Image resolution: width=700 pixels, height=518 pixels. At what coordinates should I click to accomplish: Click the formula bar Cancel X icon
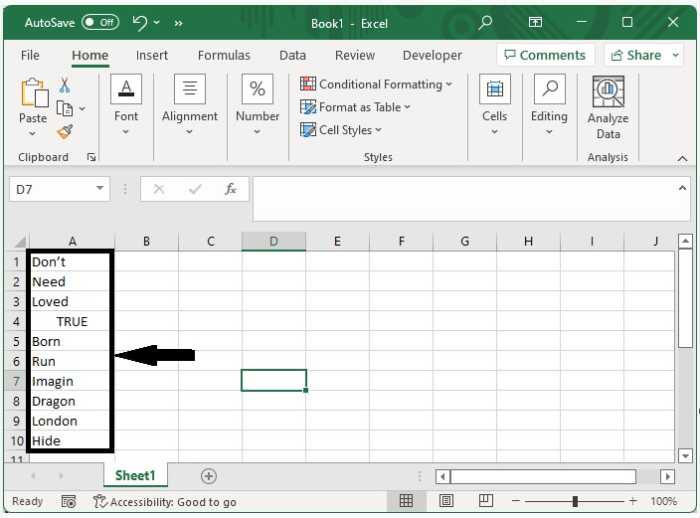(159, 189)
